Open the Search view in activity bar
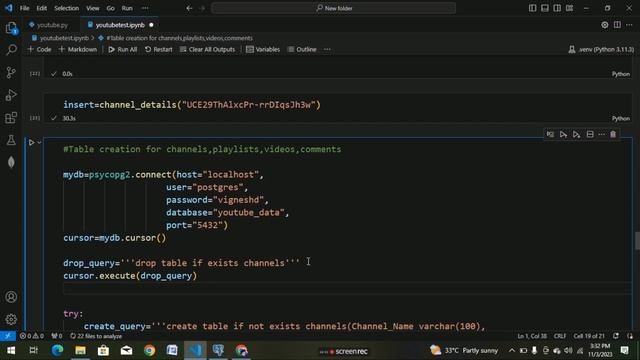Screen dimensions: 640x360 [x=11, y=50]
